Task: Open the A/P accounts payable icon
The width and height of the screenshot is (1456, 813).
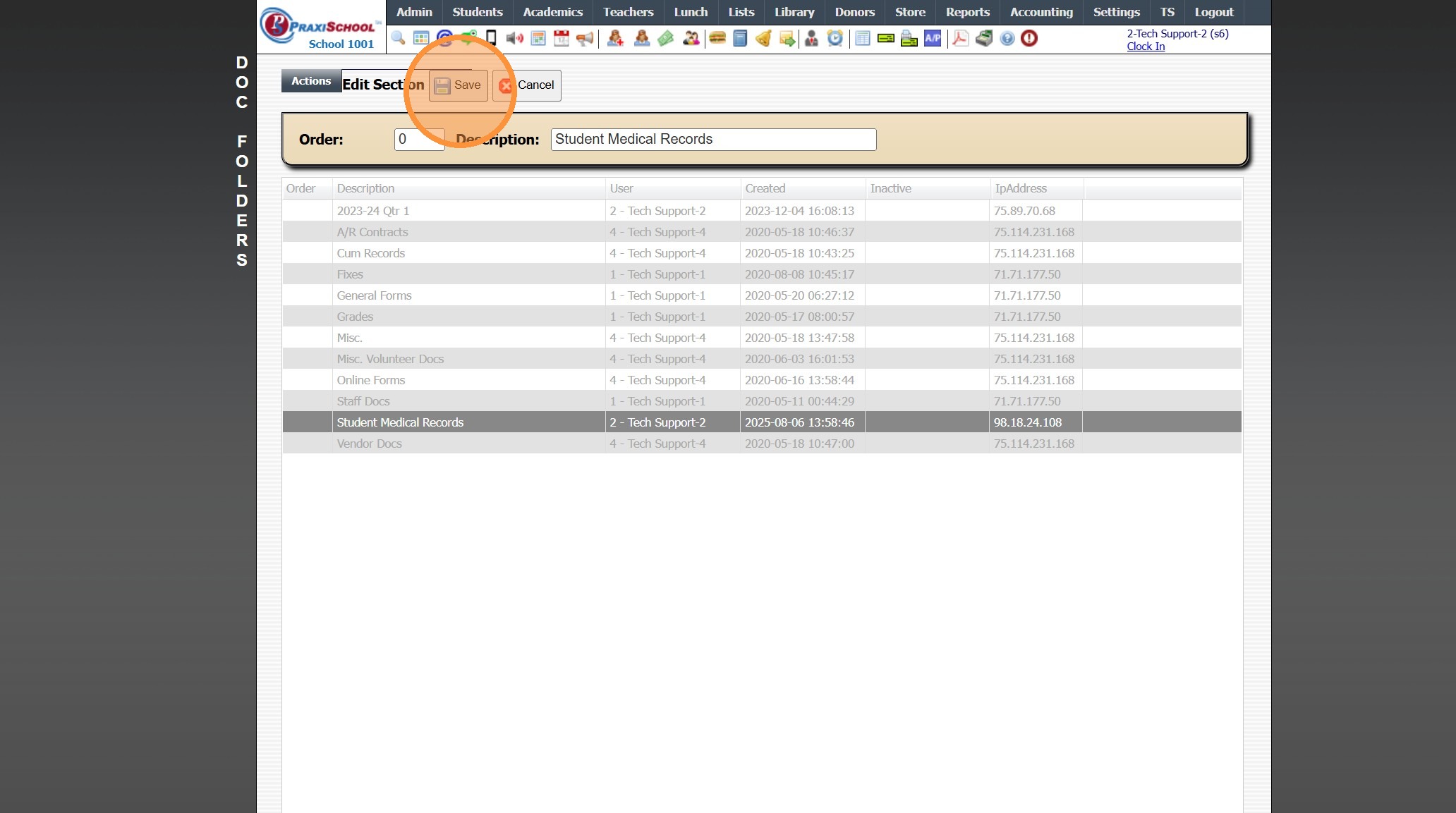Action: [x=933, y=38]
